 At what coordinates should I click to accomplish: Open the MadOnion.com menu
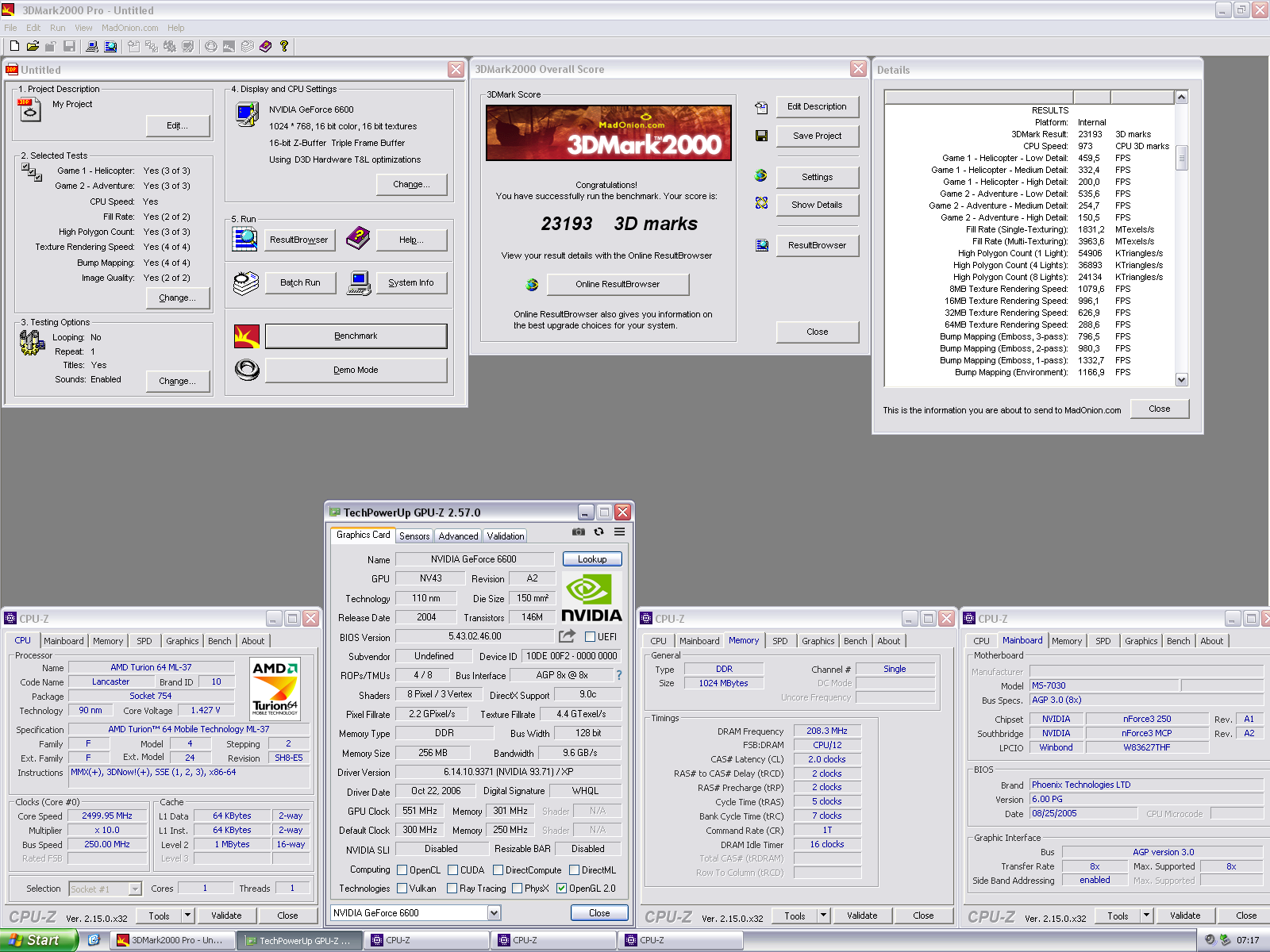(x=129, y=28)
